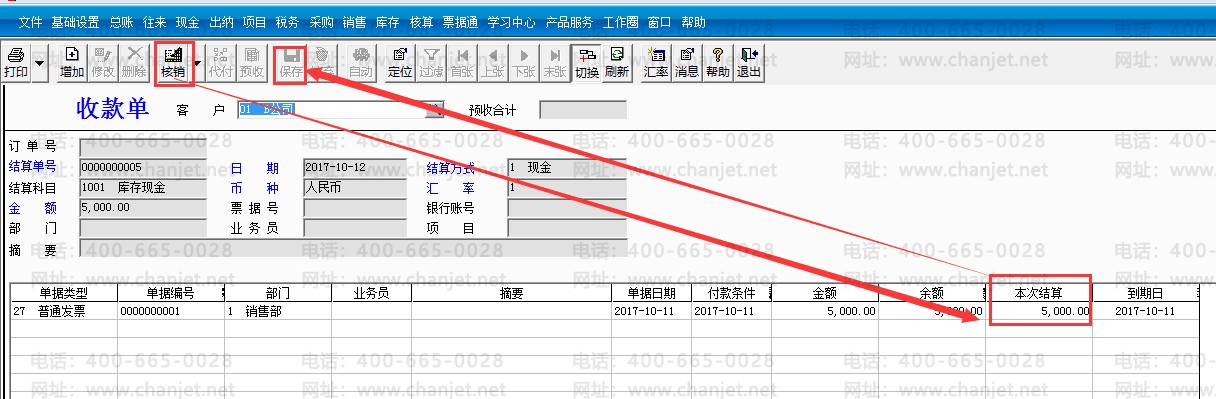Screen dimensions: 1216x399
Task: Click the 自动 toolbar icon
Action: (x=361, y=62)
